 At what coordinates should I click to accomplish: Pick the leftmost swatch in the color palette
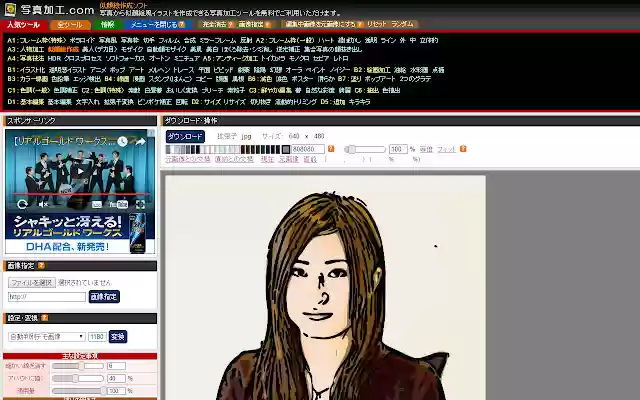168,149
